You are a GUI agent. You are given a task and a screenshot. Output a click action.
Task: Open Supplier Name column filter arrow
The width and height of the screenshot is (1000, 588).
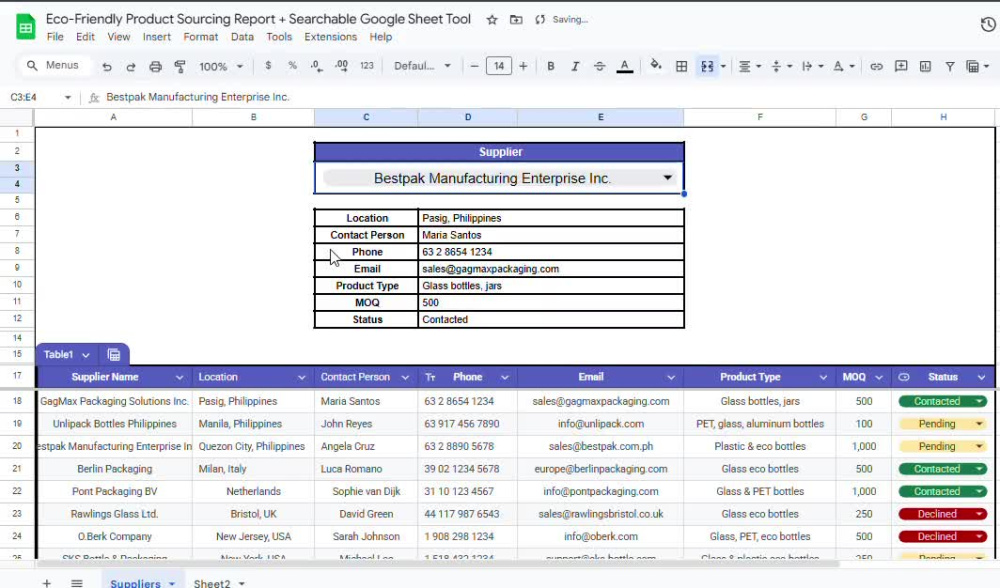coord(179,378)
